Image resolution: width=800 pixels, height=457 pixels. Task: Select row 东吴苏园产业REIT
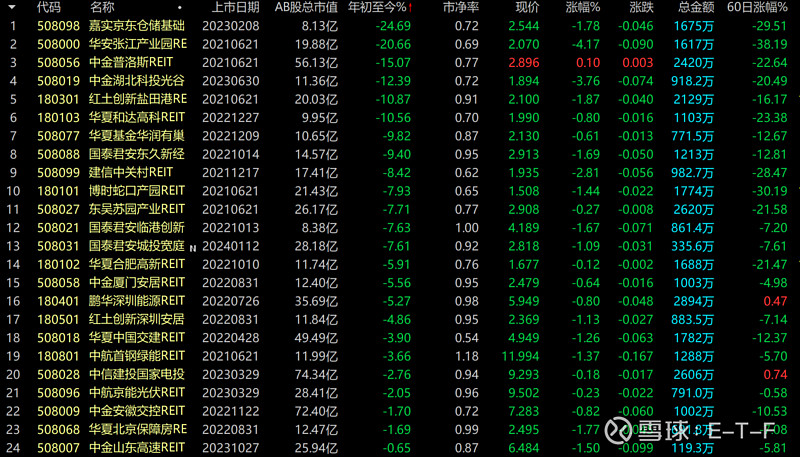point(400,209)
